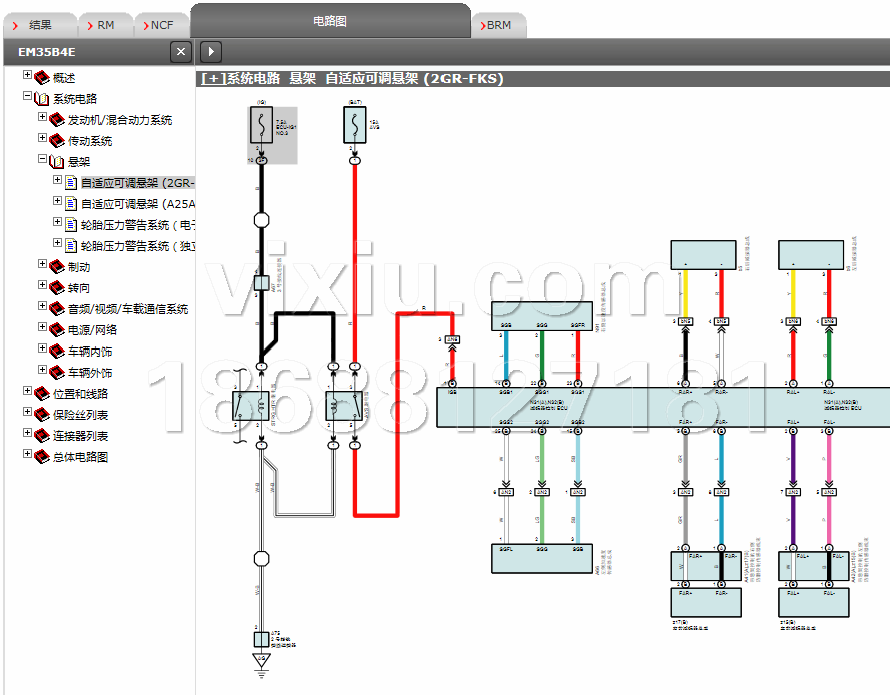Viewport: 890px width, 695px height.
Task: Select the 电源/网络 tree item
Action: coord(92,330)
